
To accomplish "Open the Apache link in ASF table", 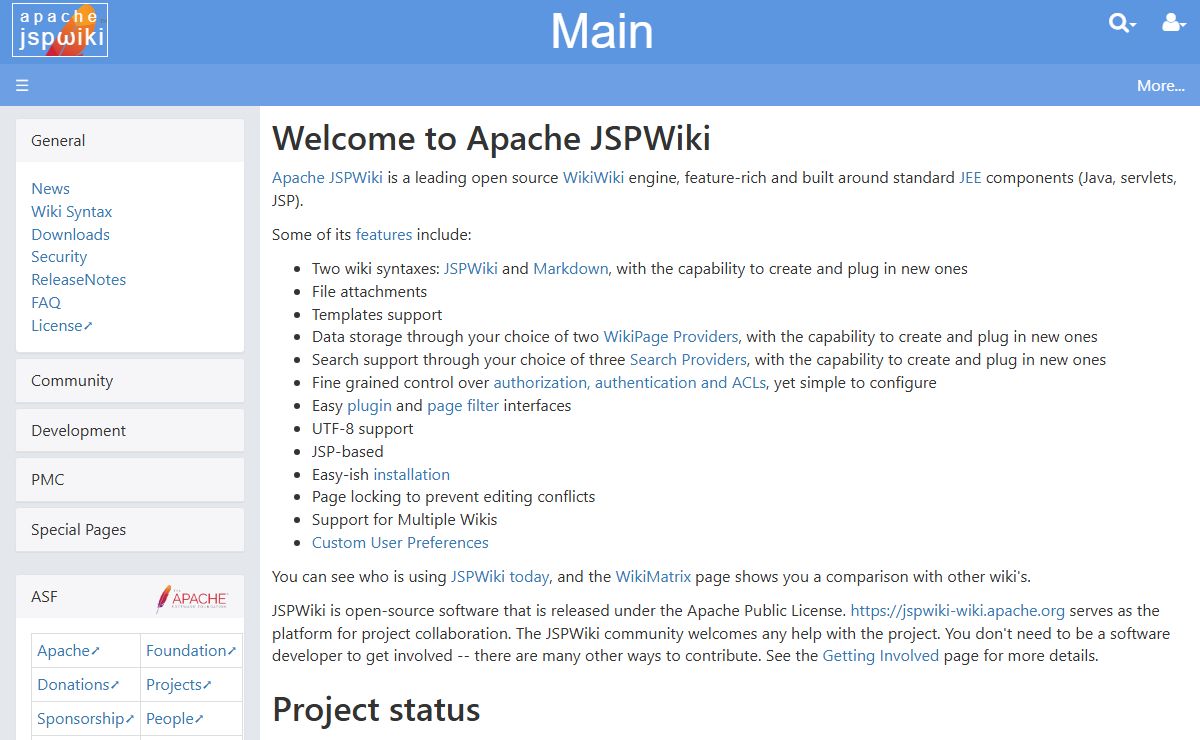I will (x=68, y=651).
